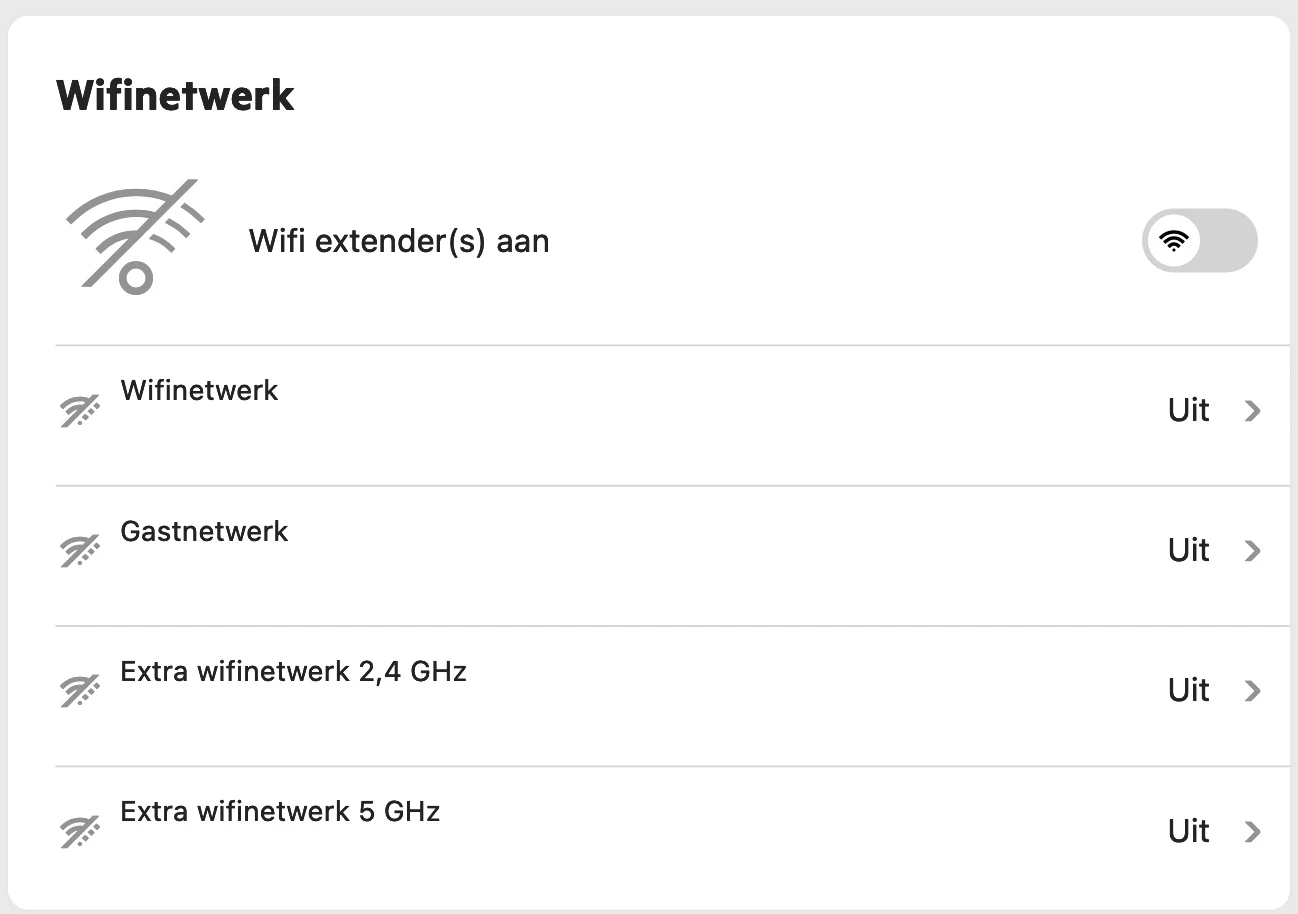Click wifi-off icon next to Extra wifinetwerk 5 GHz
The width and height of the screenshot is (1298, 914).
(80, 831)
